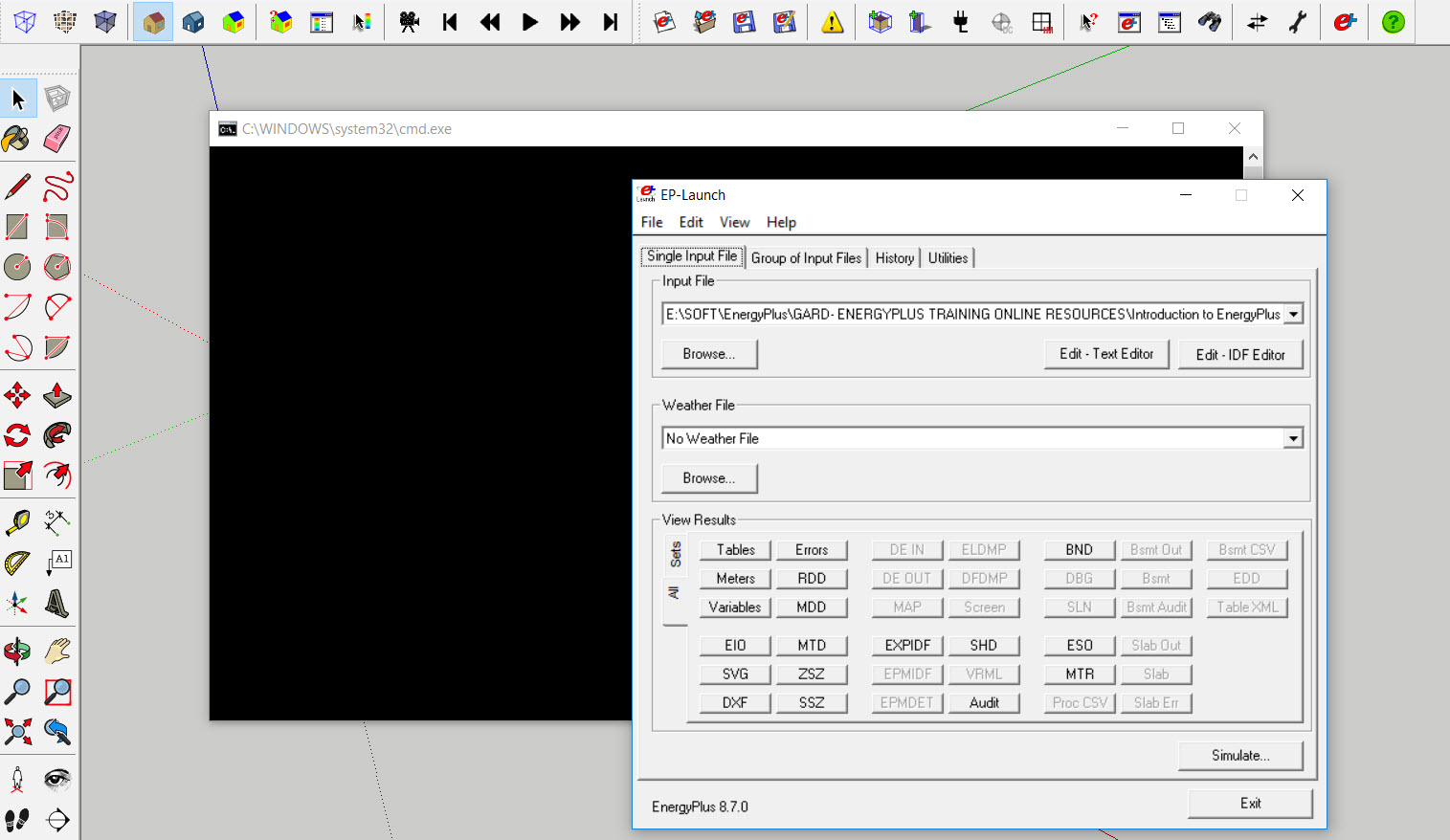
Task: Activate the Push/Pull tool
Action: (57, 395)
